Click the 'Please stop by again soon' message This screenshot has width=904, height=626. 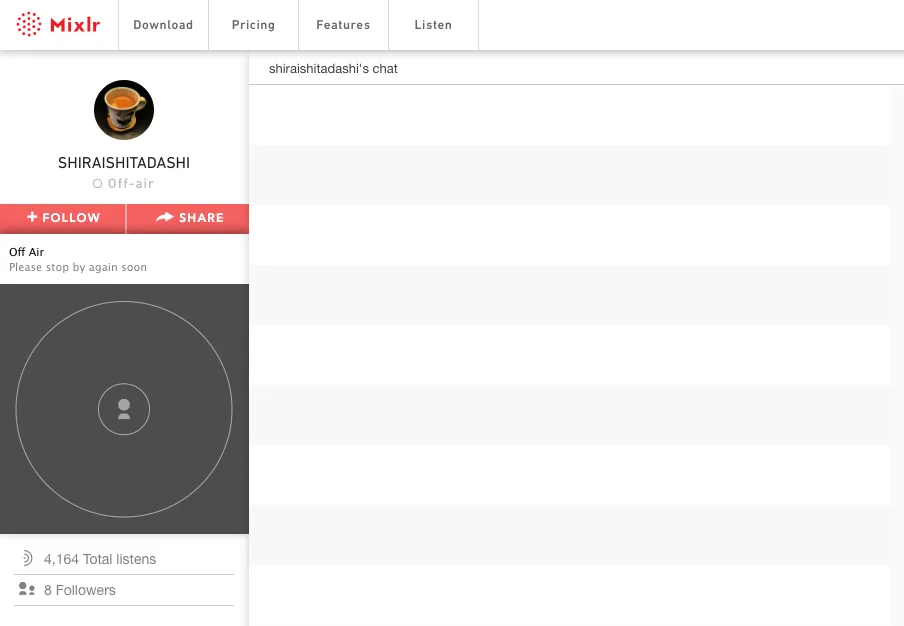point(78,268)
